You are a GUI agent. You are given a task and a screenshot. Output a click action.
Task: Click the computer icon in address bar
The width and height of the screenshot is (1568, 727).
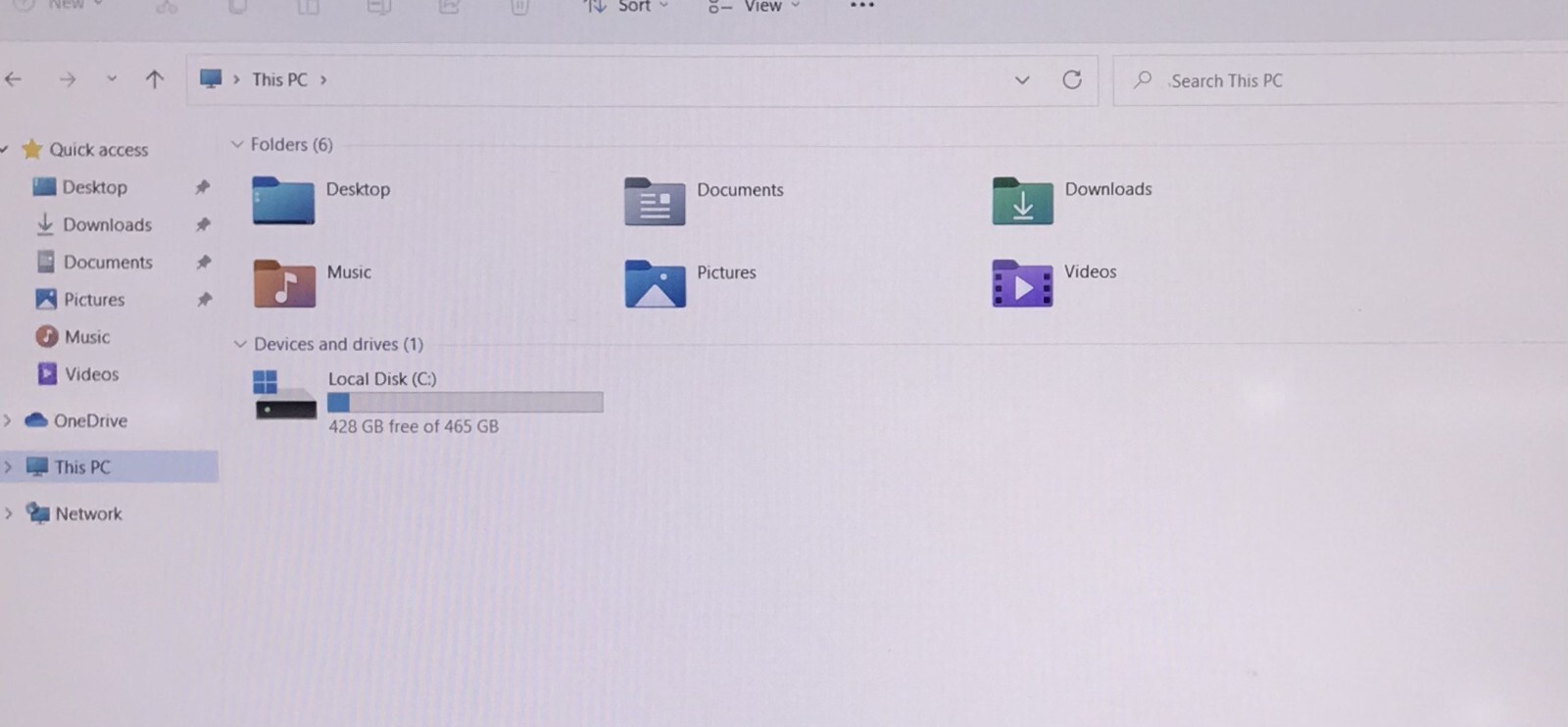(x=210, y=78)
